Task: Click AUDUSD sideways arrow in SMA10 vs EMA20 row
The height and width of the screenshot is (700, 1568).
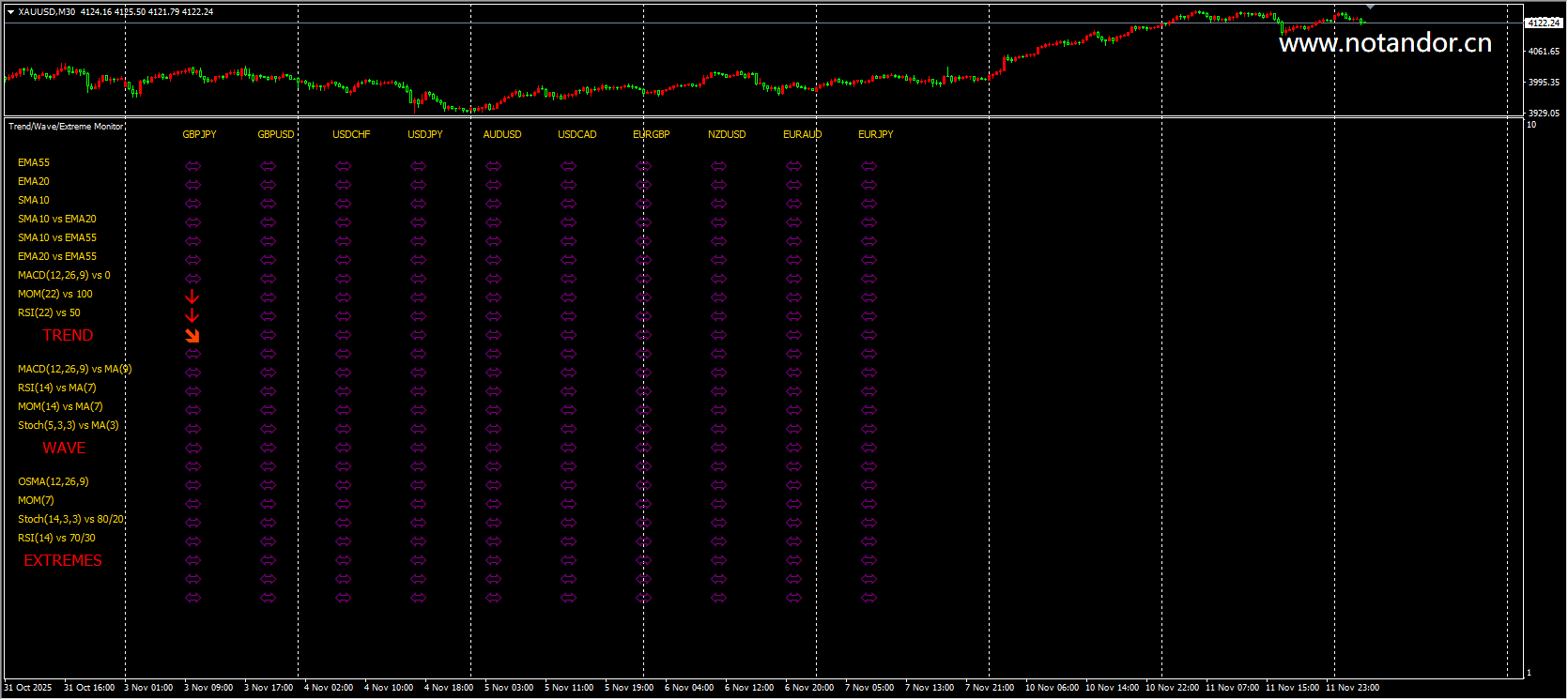Action: (x=494, y=222)
